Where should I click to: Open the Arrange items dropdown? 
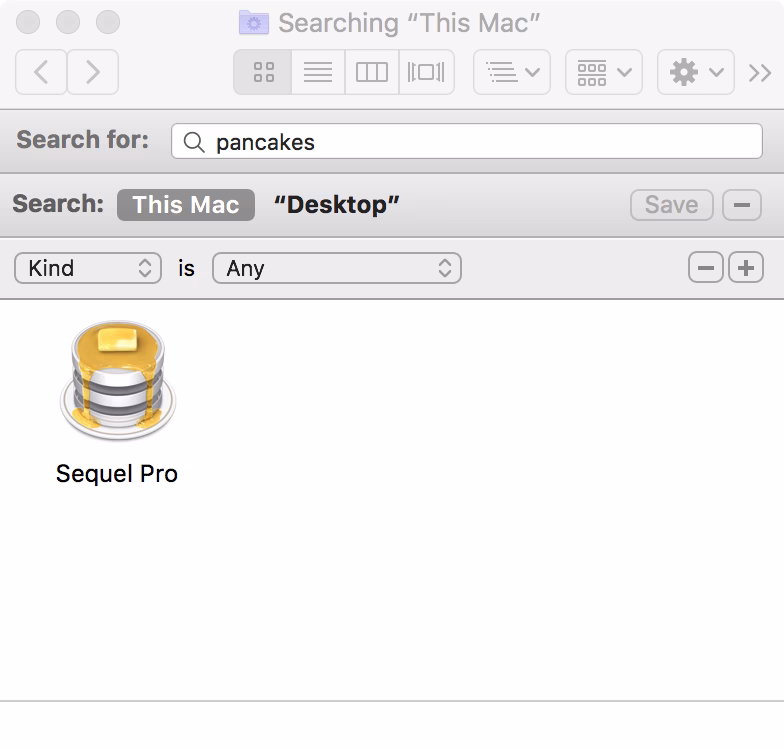pos(512,72)
